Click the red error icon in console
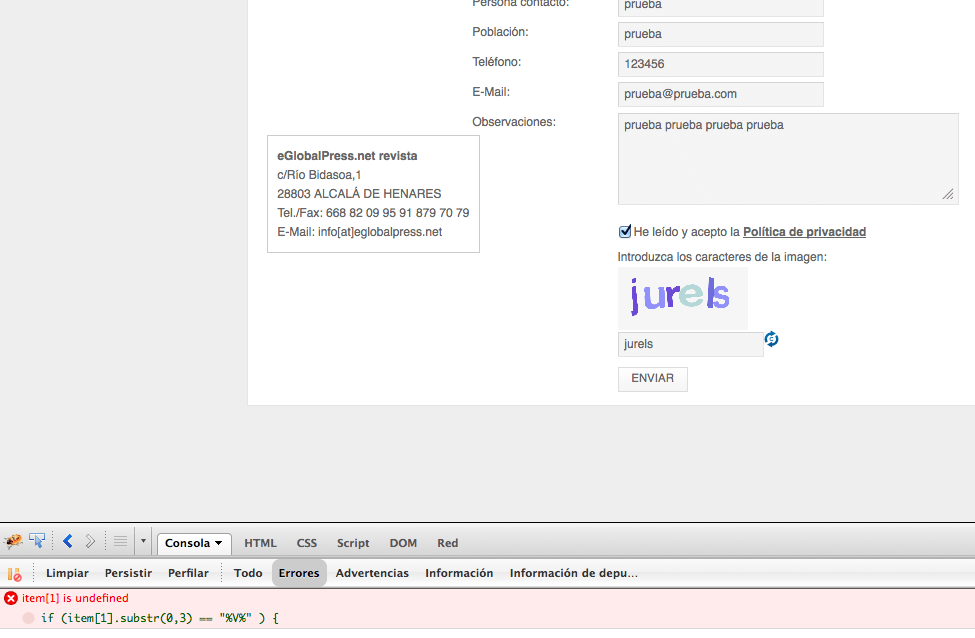Viewport: 975px width, 638px height. [11, 598]
